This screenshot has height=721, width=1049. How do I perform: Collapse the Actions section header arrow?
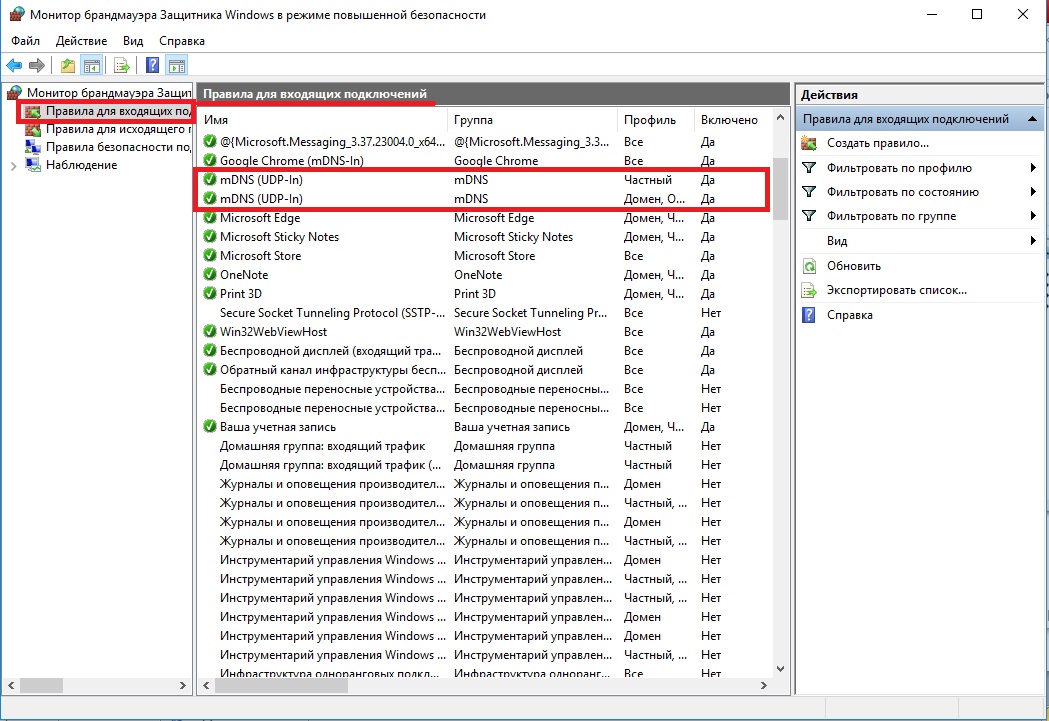(x=1032, y=119)
